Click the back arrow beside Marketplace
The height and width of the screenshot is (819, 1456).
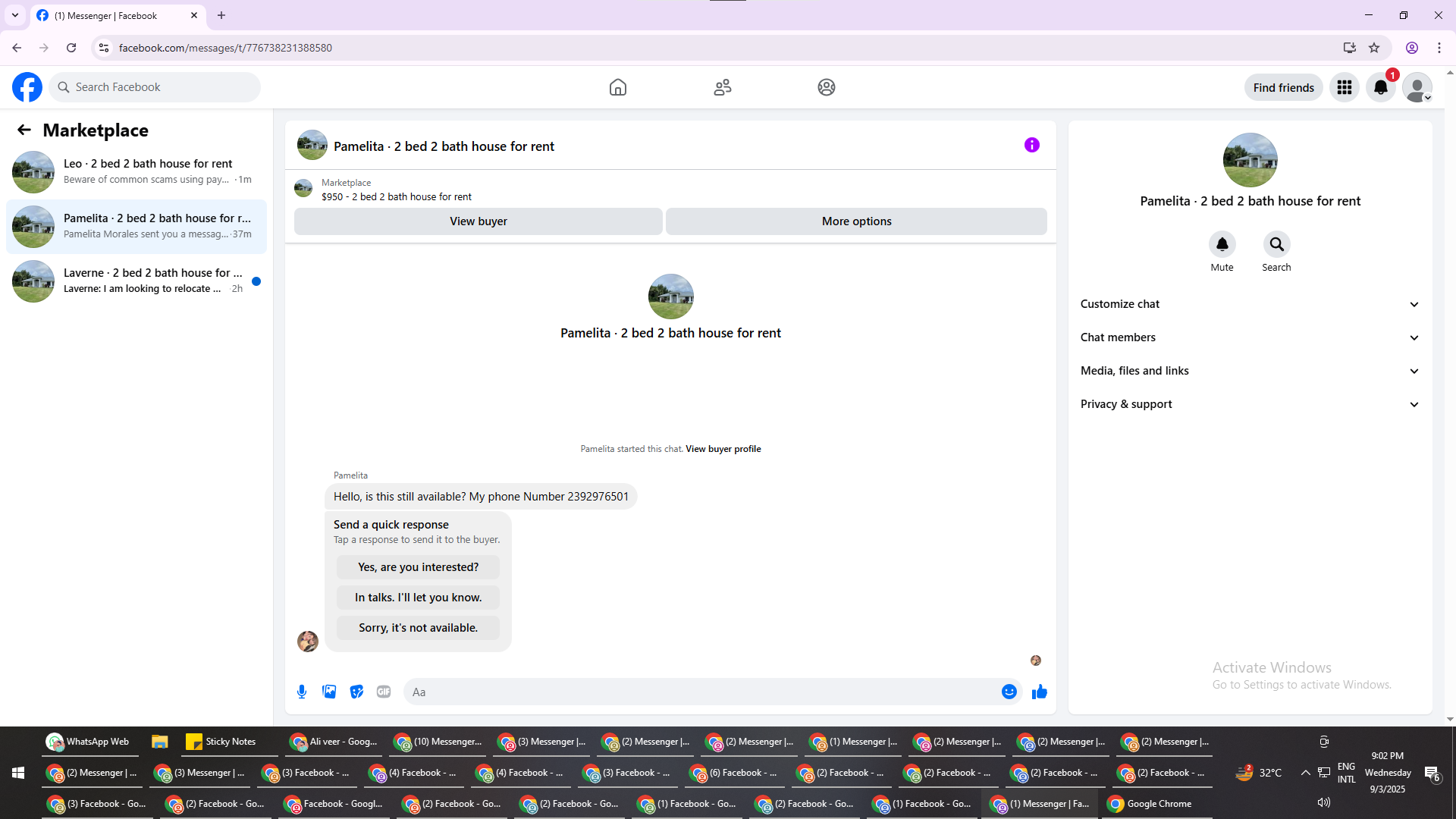click(24, 130)
